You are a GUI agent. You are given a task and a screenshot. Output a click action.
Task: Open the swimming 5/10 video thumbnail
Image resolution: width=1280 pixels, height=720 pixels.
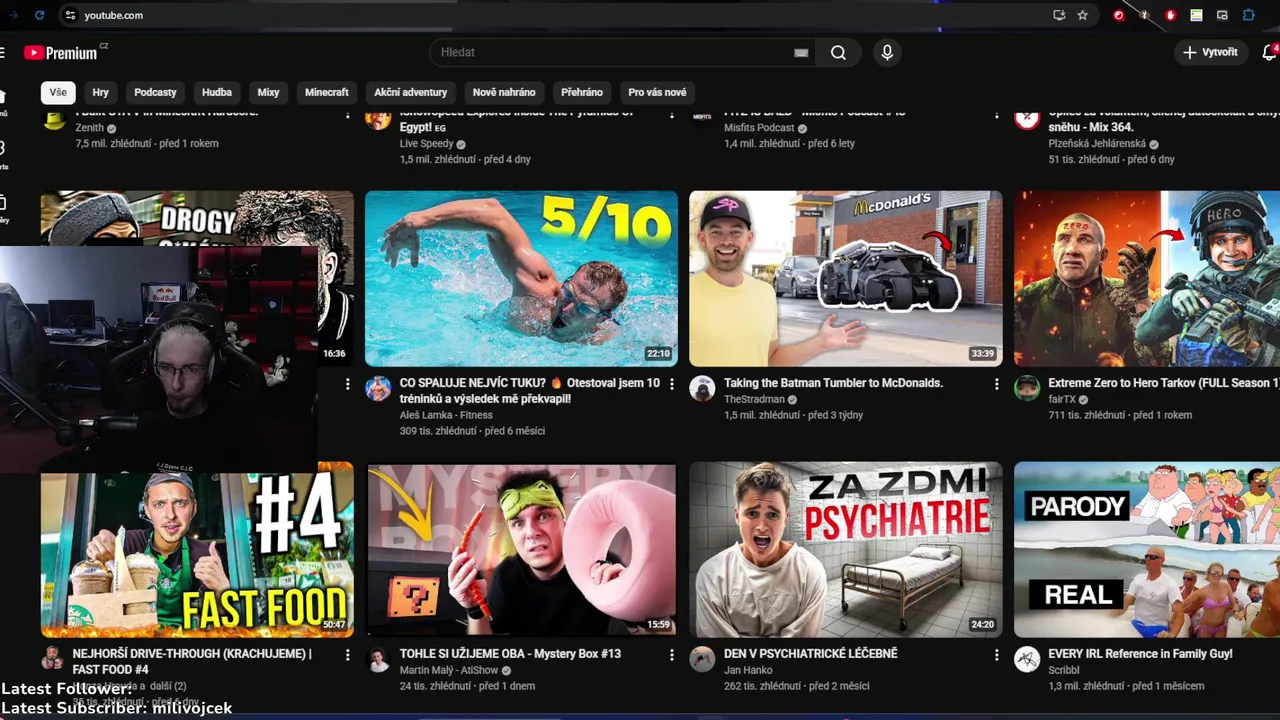coord(521,279)
